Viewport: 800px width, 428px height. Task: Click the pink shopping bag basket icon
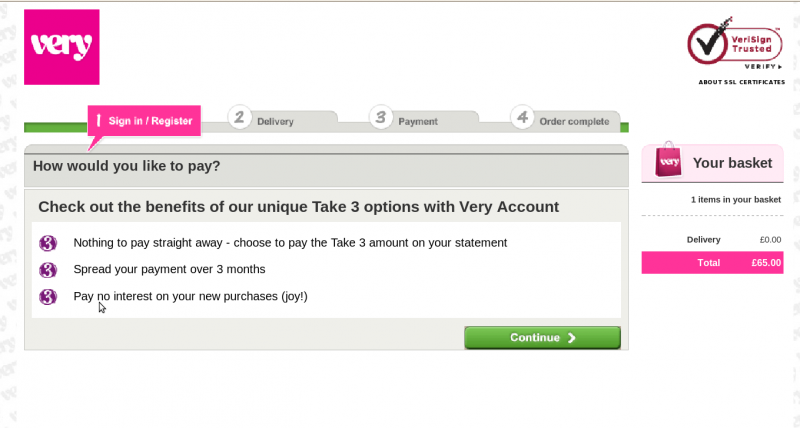pyautogui.click(x=668, y=160)
